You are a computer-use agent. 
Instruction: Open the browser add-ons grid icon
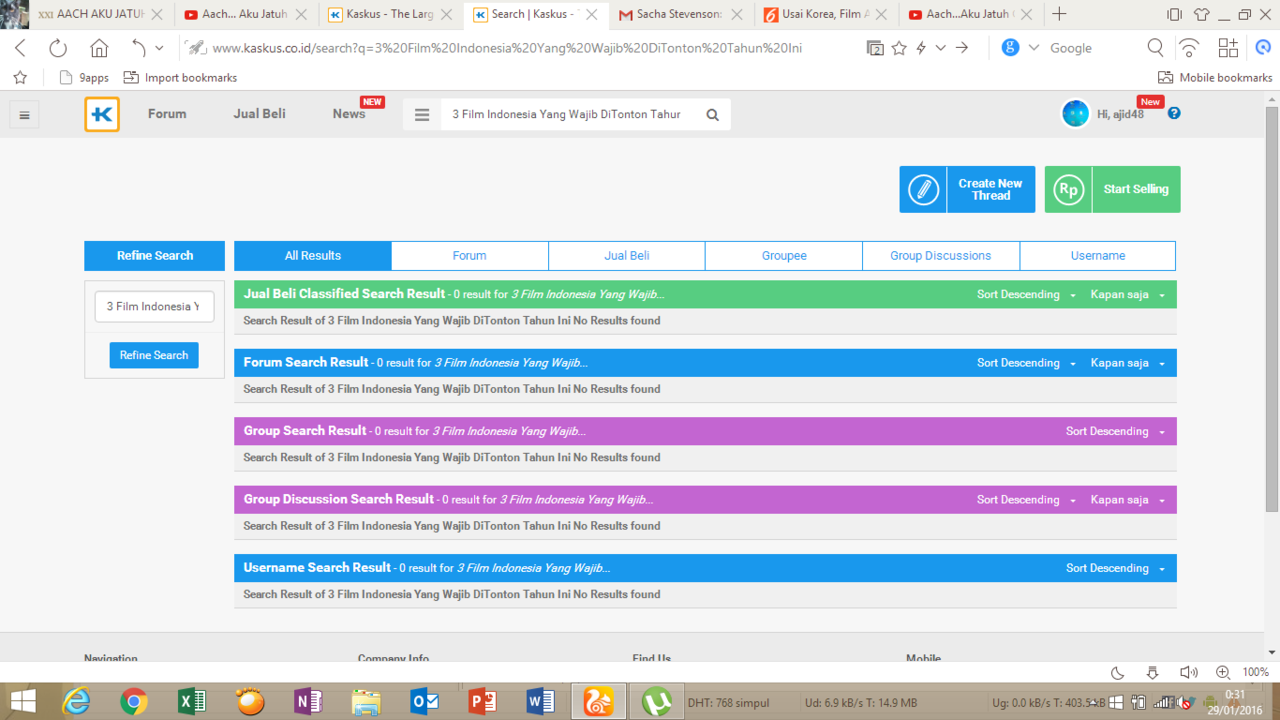[x=1228, y=48]
